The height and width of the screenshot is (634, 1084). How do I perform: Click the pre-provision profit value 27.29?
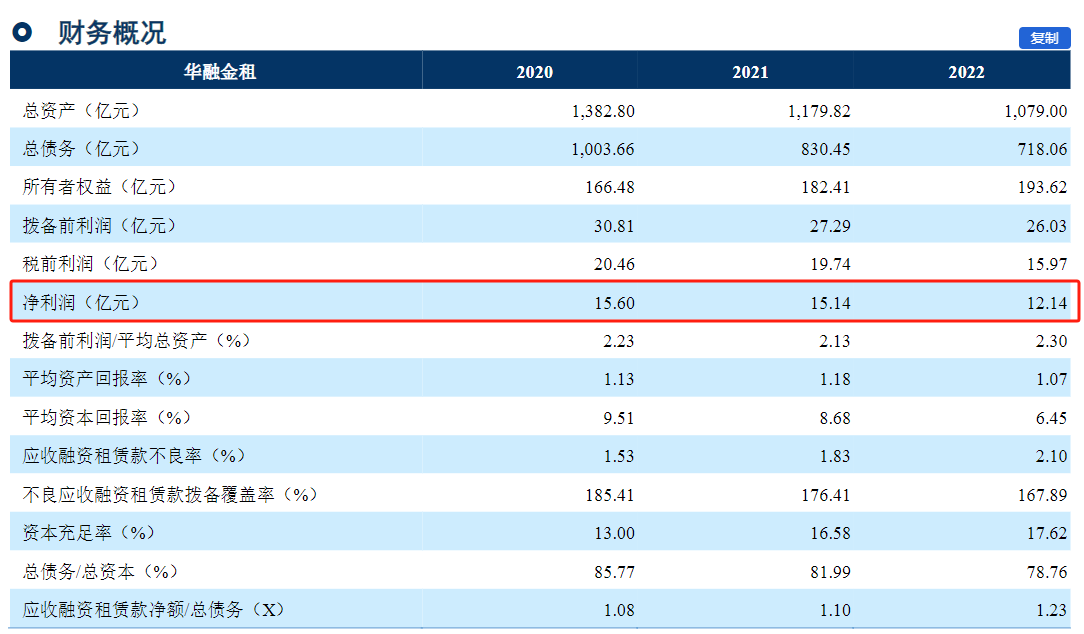[830, 226]
